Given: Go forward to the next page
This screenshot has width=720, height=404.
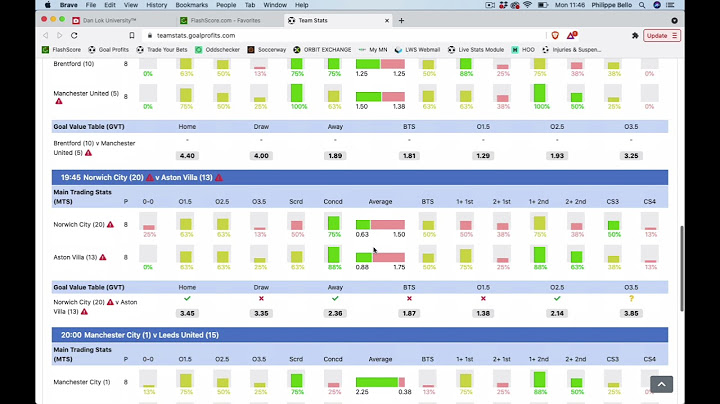Looking at the screenshot, I should click(x=60, y=35).
